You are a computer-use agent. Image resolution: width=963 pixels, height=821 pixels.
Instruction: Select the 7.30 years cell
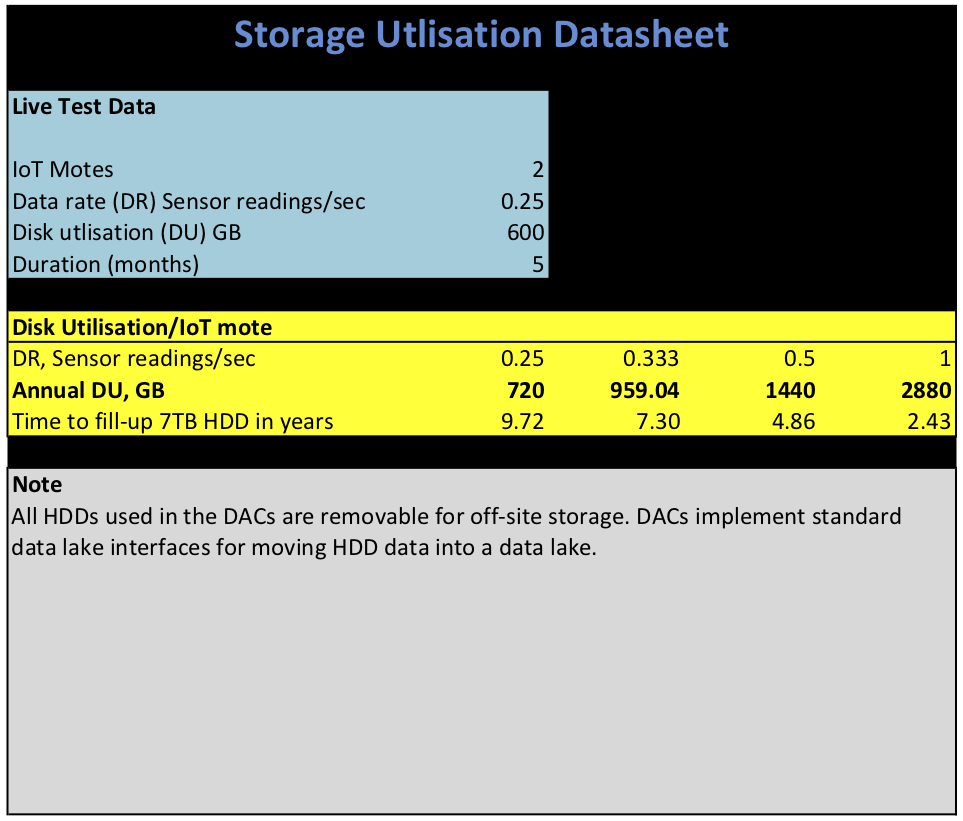pos(659,421)
